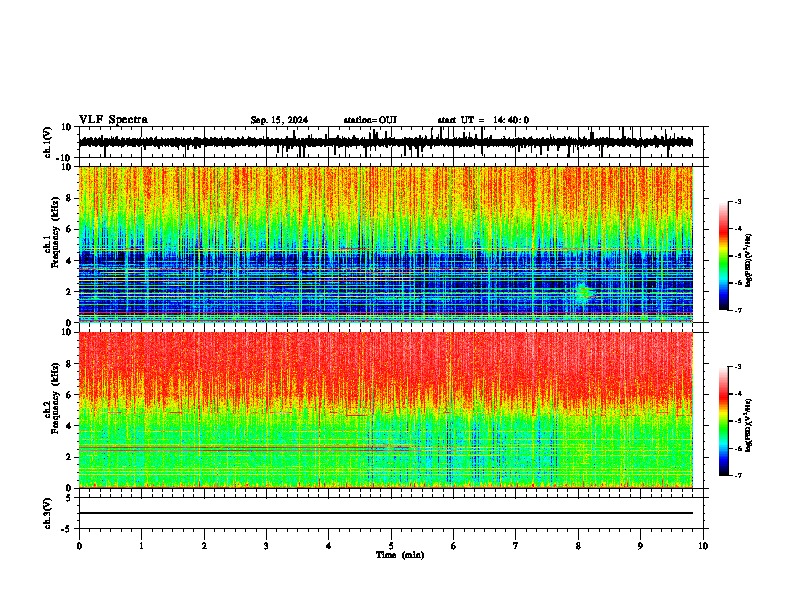Click the 'station=OUI' header label
Image resolution: width=792 pixels, height=612 pixels.
pos(370,120)
